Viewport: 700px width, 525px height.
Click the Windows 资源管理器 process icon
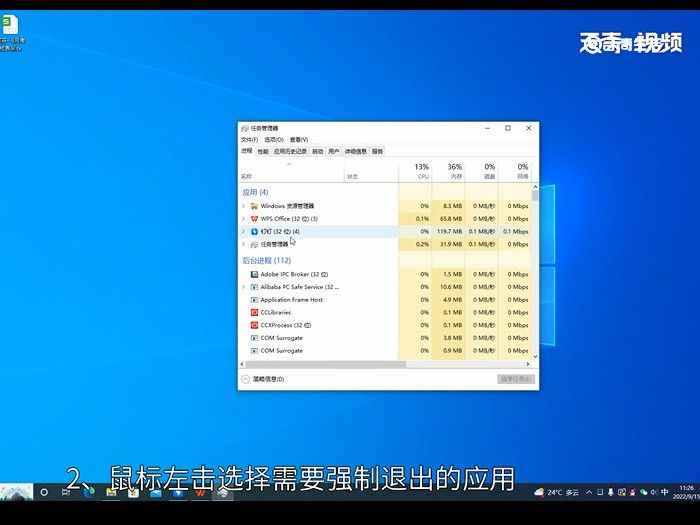coord(254,206)
